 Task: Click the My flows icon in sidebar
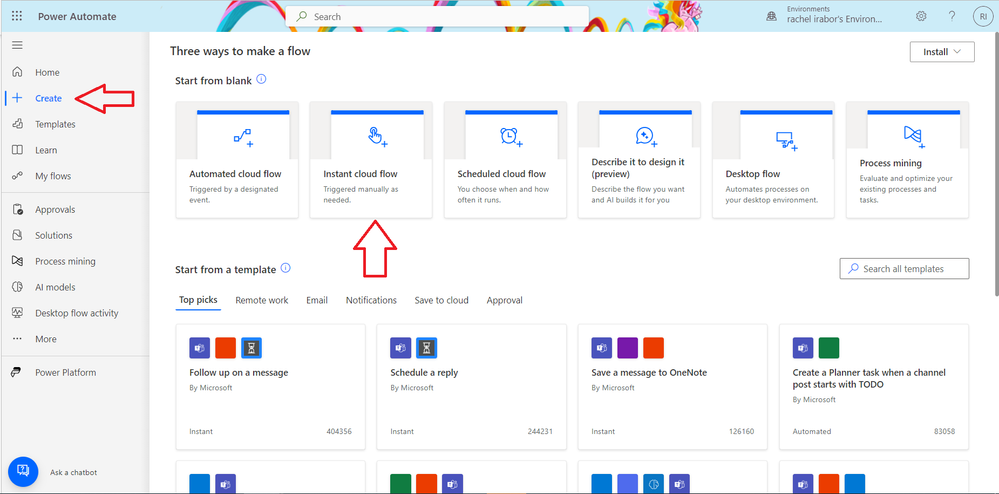pyautogui.click(x=18, y=176)
